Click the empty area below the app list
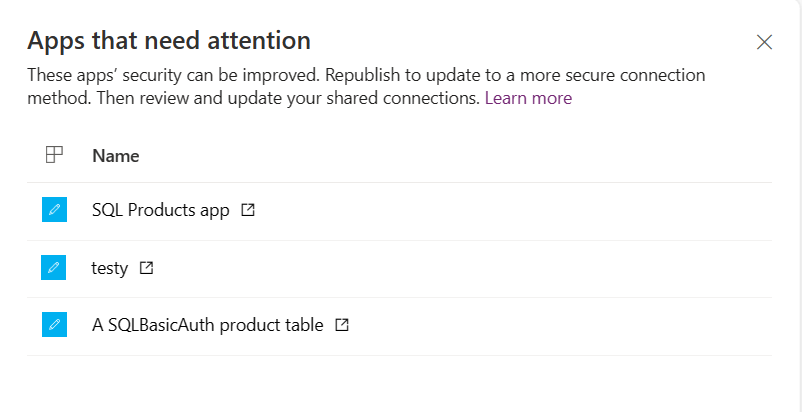The width and height of the screenshot is (802, 412). coord(399,383)
